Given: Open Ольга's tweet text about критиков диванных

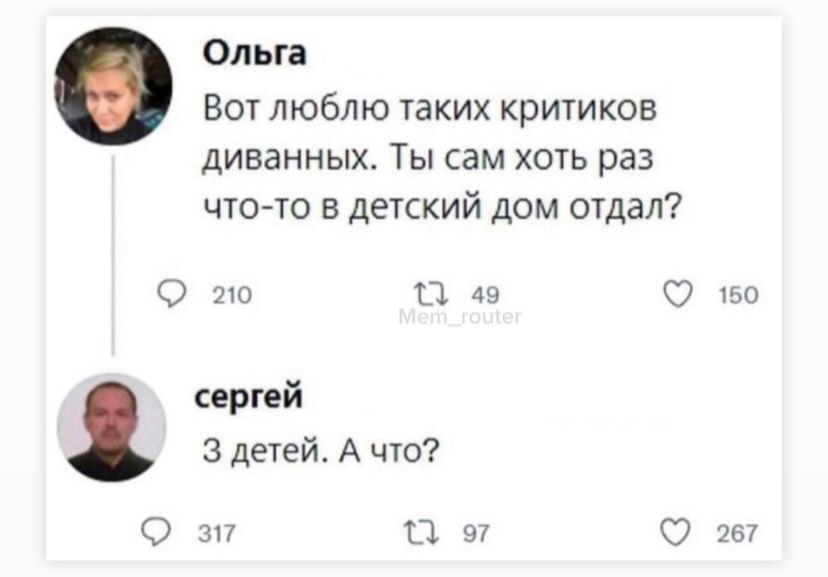Looking at the screenshot, I should coord(443,157).
